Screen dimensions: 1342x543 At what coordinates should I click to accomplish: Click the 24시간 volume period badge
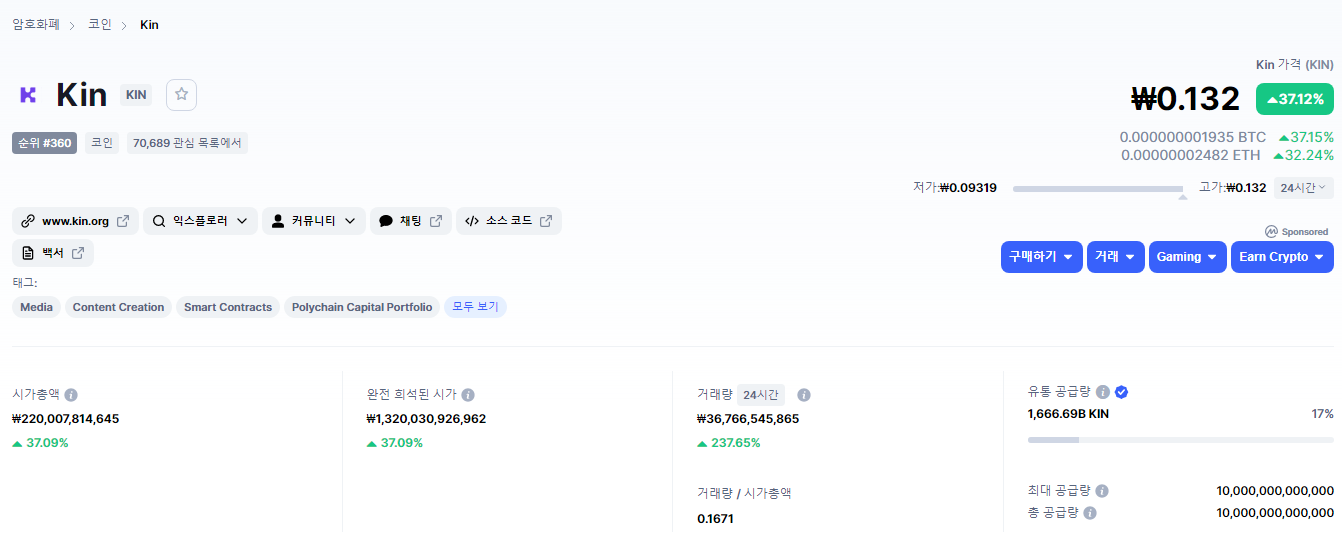[x=761, y=395]
